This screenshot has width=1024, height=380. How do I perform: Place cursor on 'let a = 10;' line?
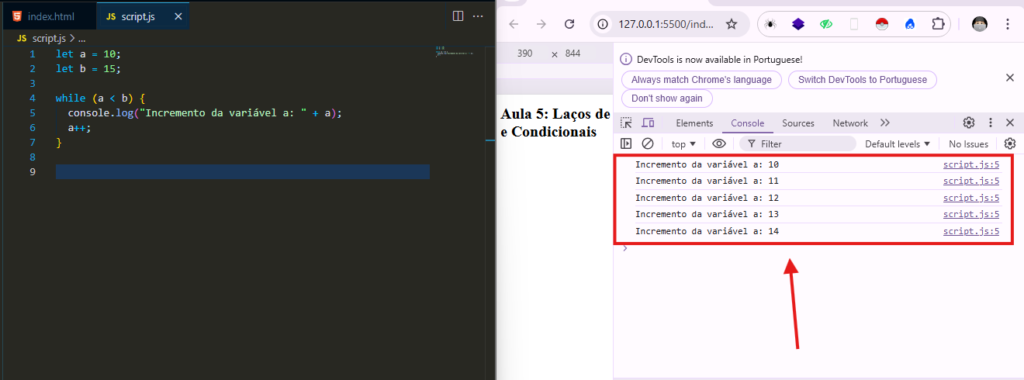coord(88,54)
